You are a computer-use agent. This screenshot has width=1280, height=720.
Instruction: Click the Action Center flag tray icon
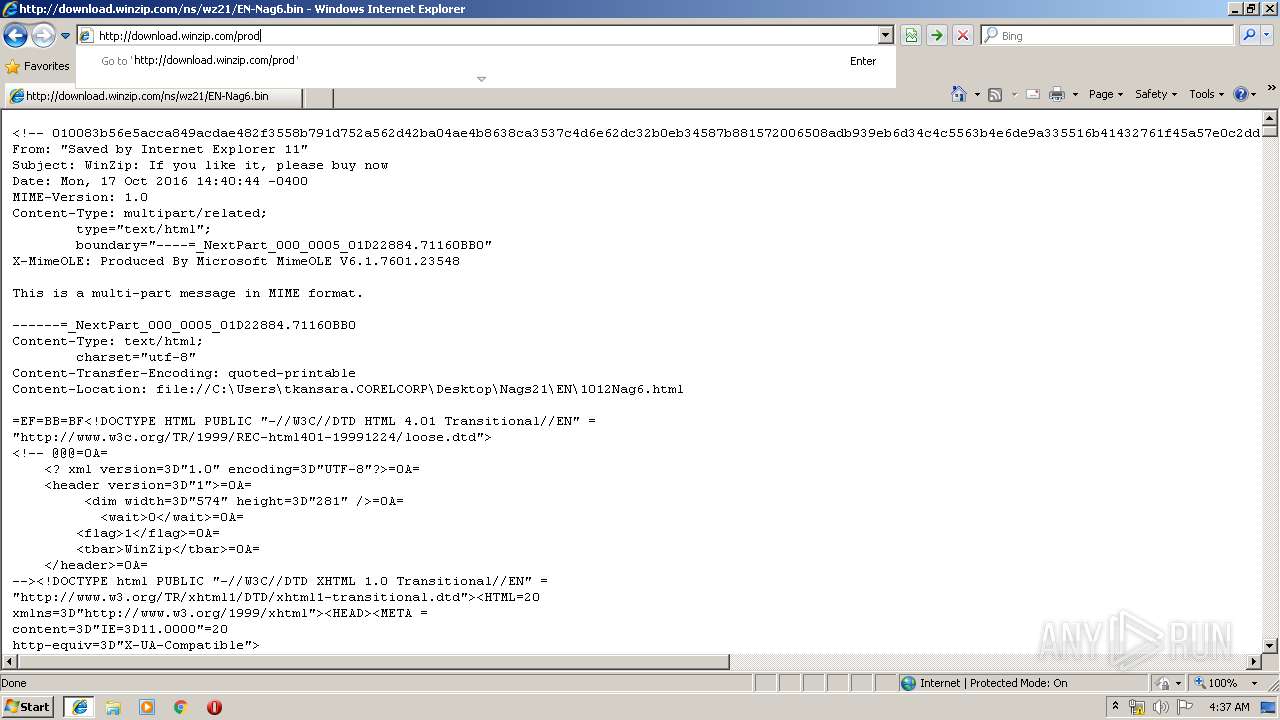1185,707
